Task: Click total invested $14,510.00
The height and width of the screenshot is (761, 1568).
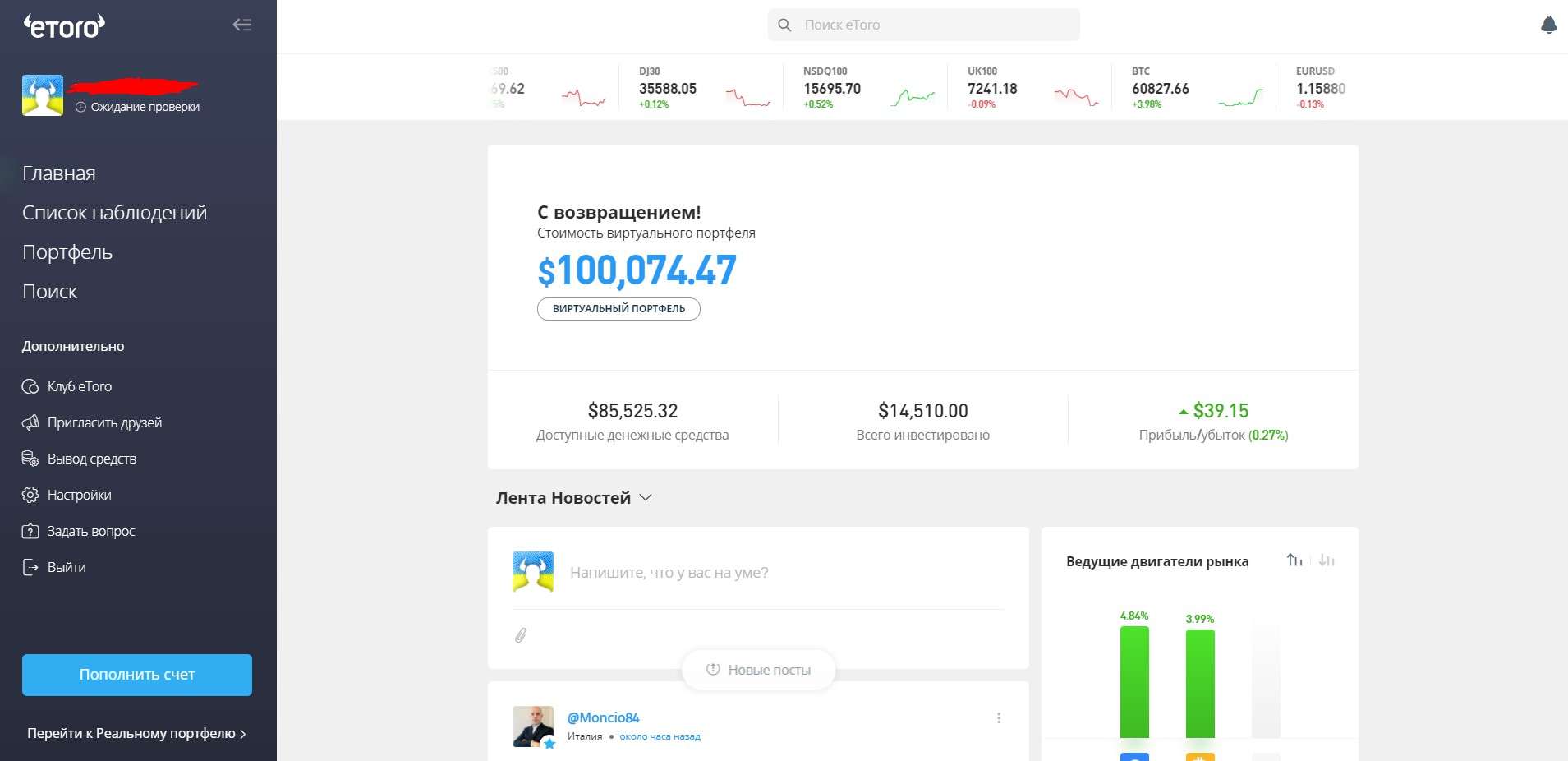Action: 923,411
